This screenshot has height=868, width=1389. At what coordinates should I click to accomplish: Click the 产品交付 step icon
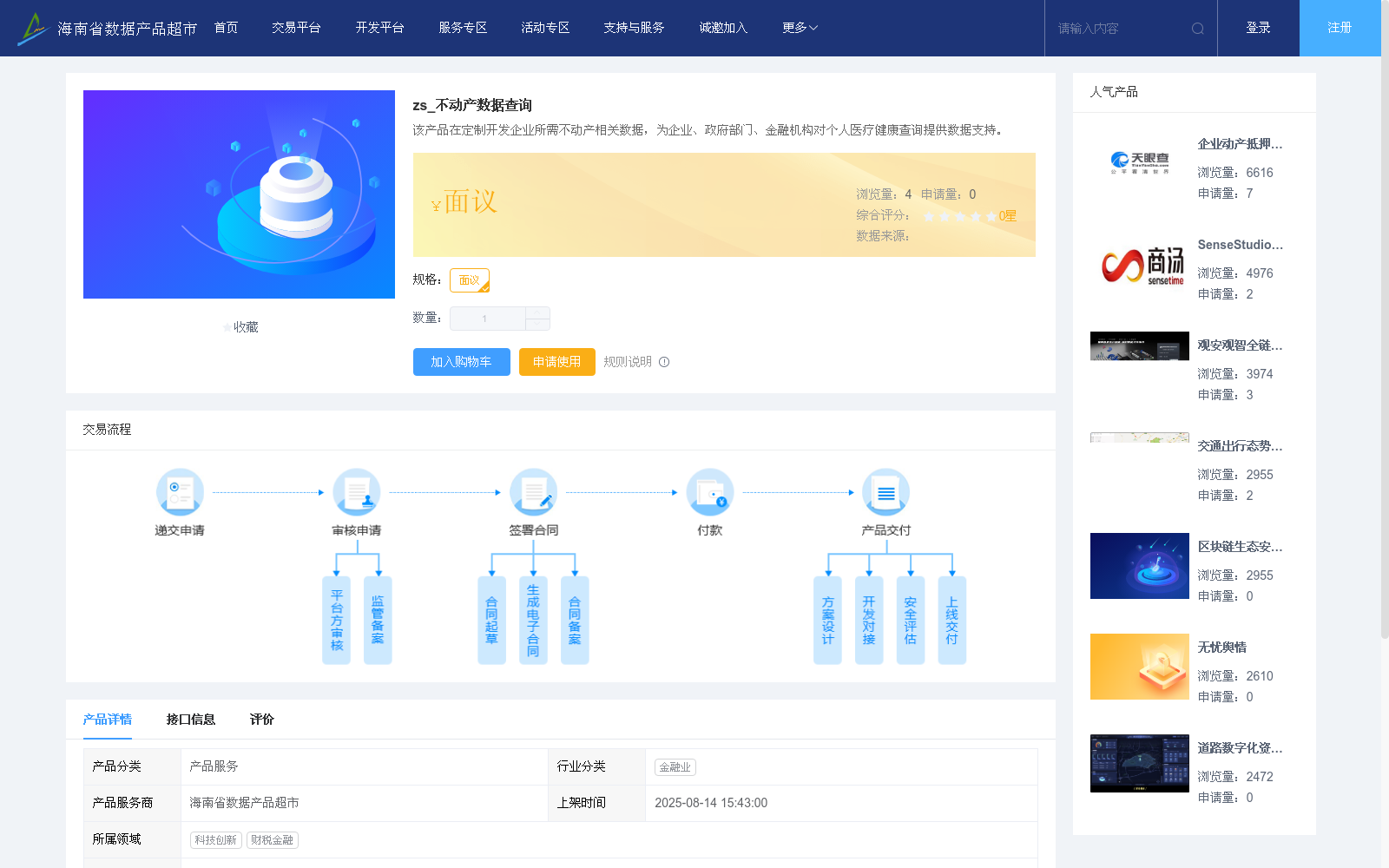886,492
